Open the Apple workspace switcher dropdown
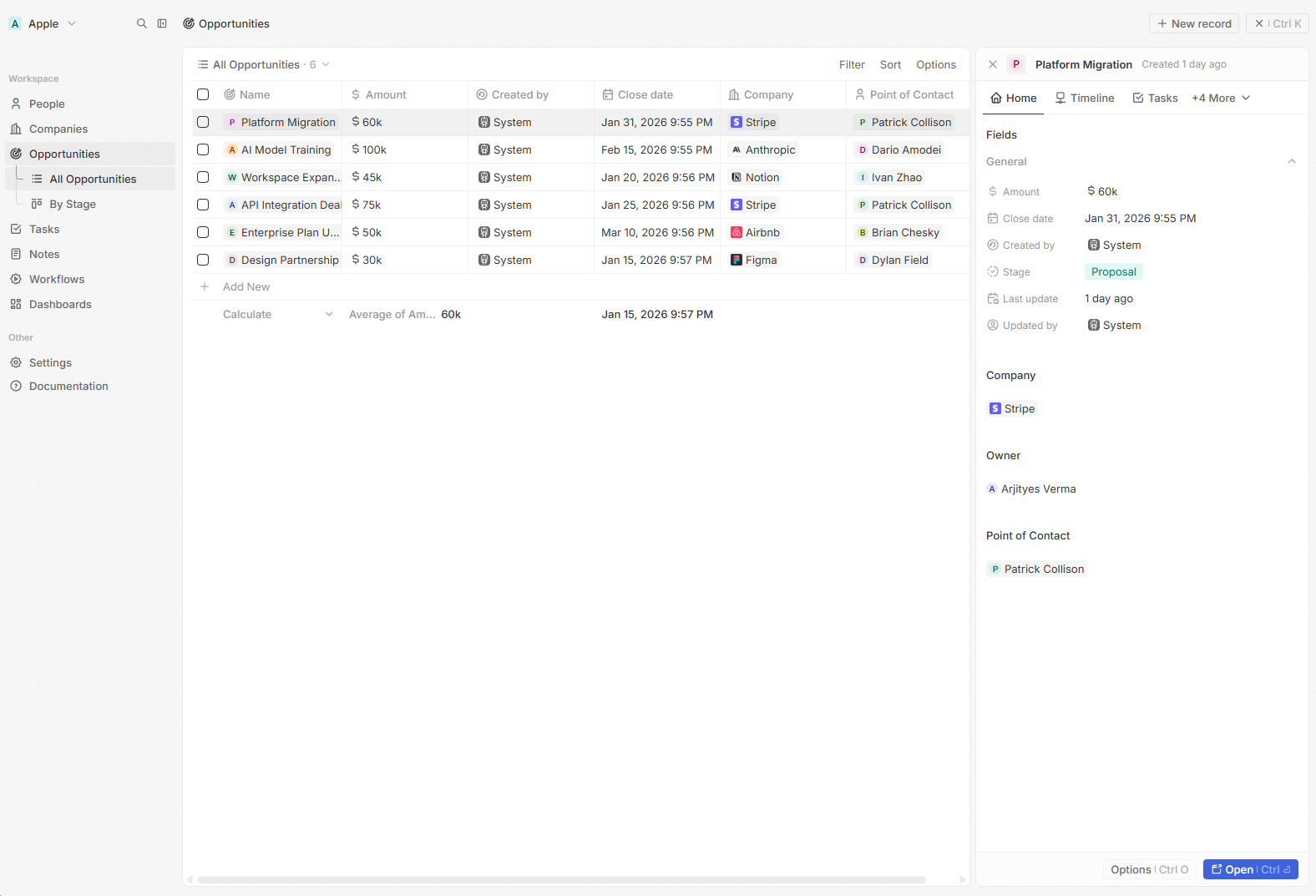 click(x=43, y=23)
